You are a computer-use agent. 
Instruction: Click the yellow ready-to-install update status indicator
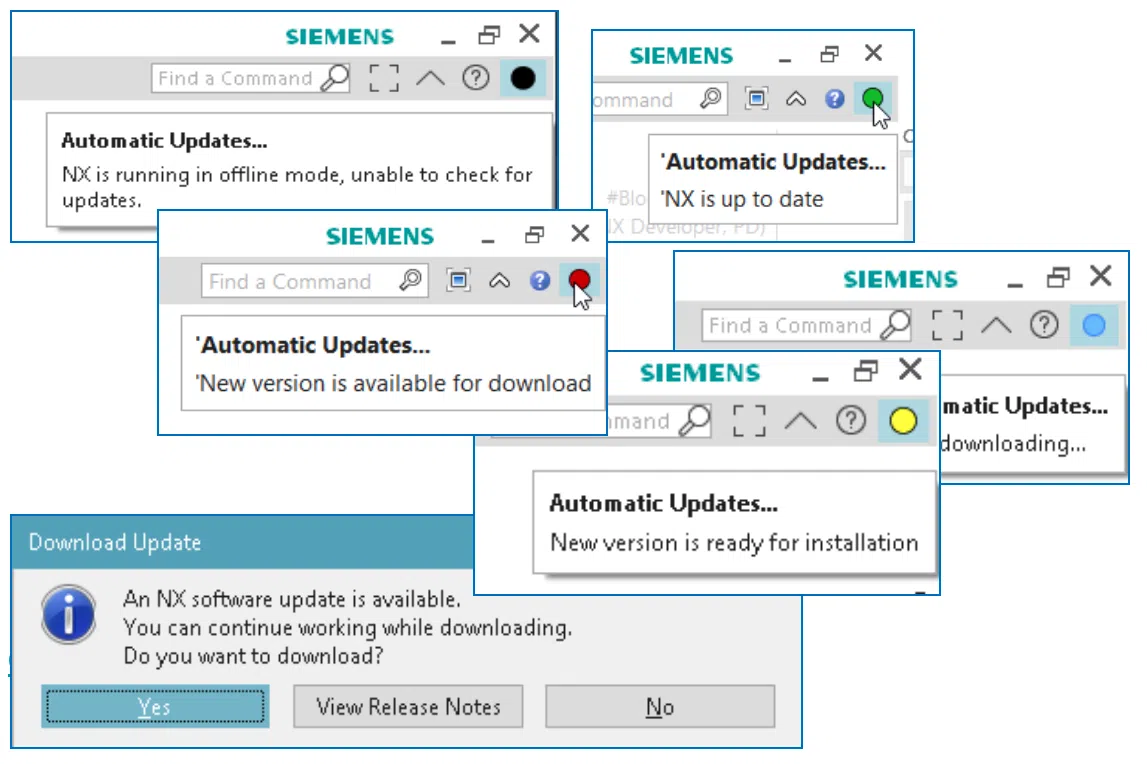pos(903,420)
